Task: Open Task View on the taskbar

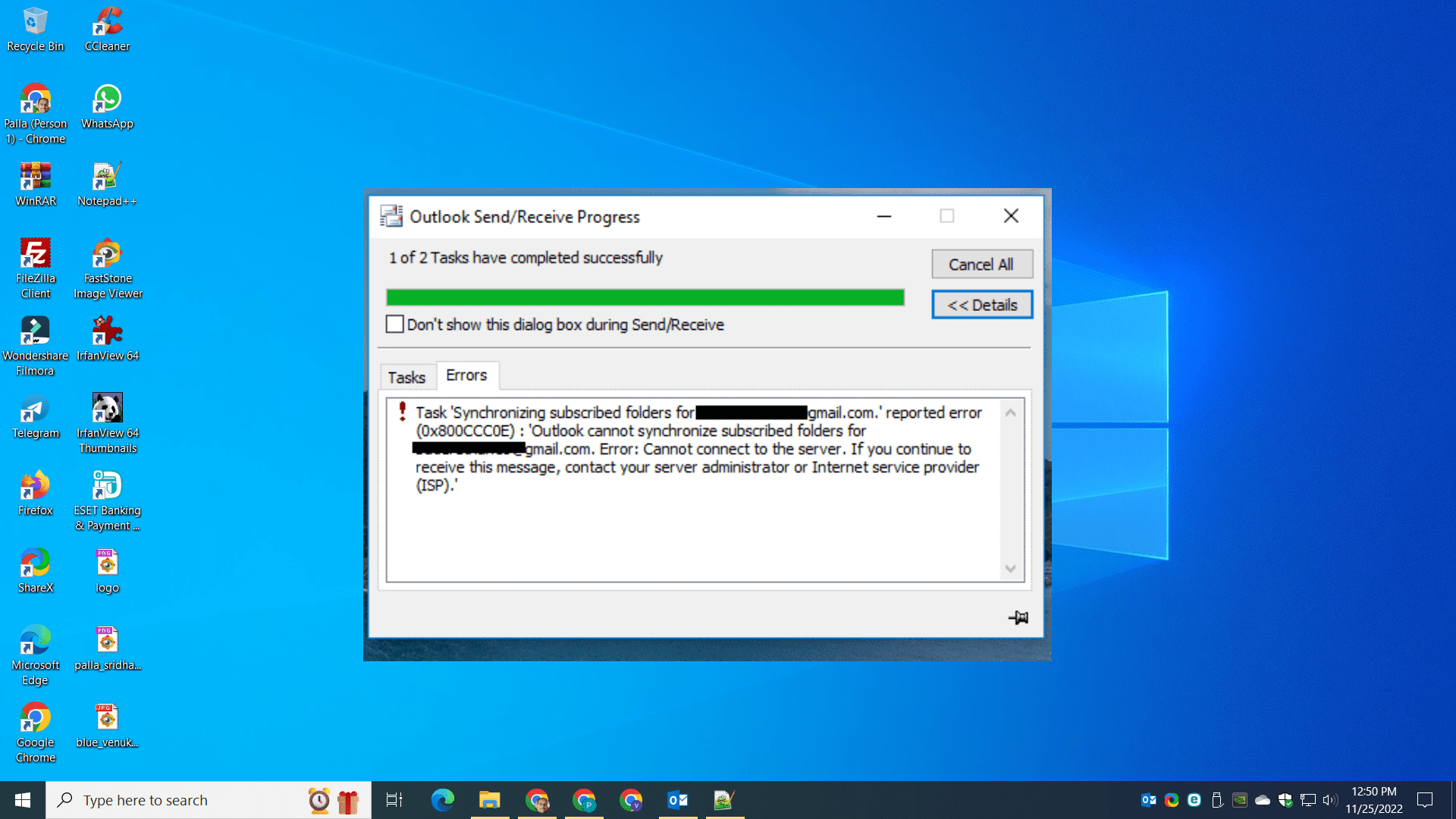Action: tap(394, 800)
